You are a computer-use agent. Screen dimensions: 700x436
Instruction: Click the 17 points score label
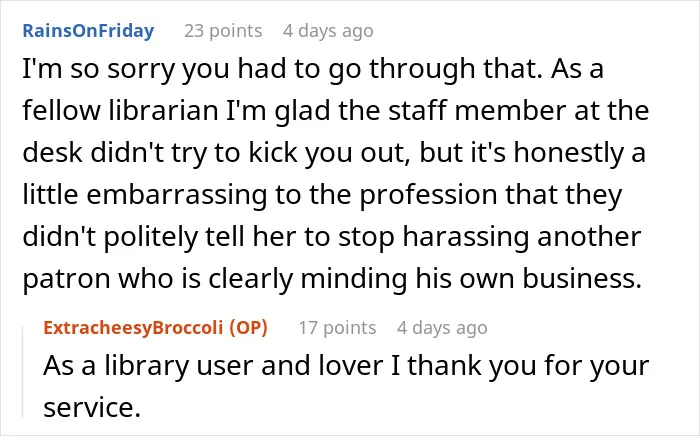[x=338, y=328]
